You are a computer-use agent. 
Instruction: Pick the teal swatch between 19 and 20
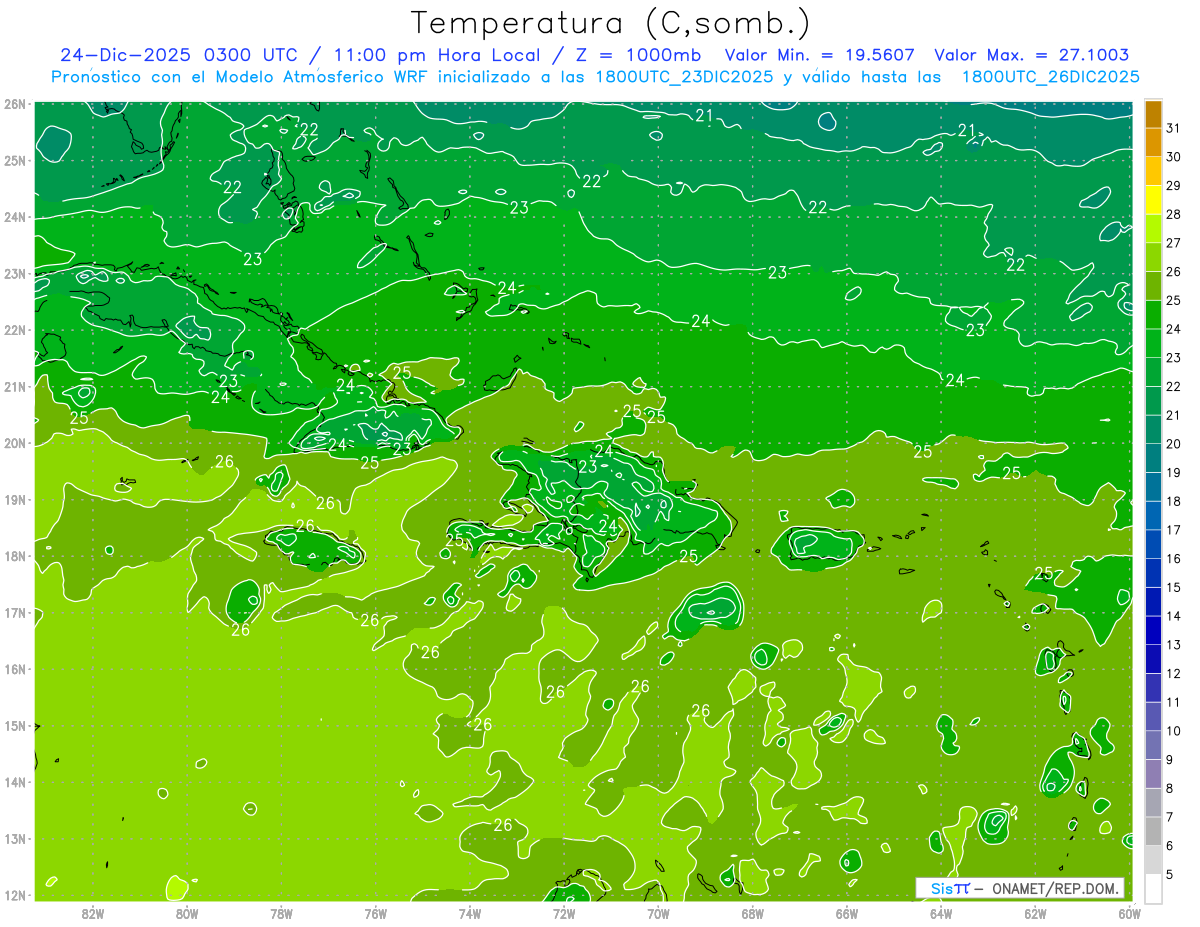(1153, 458)
